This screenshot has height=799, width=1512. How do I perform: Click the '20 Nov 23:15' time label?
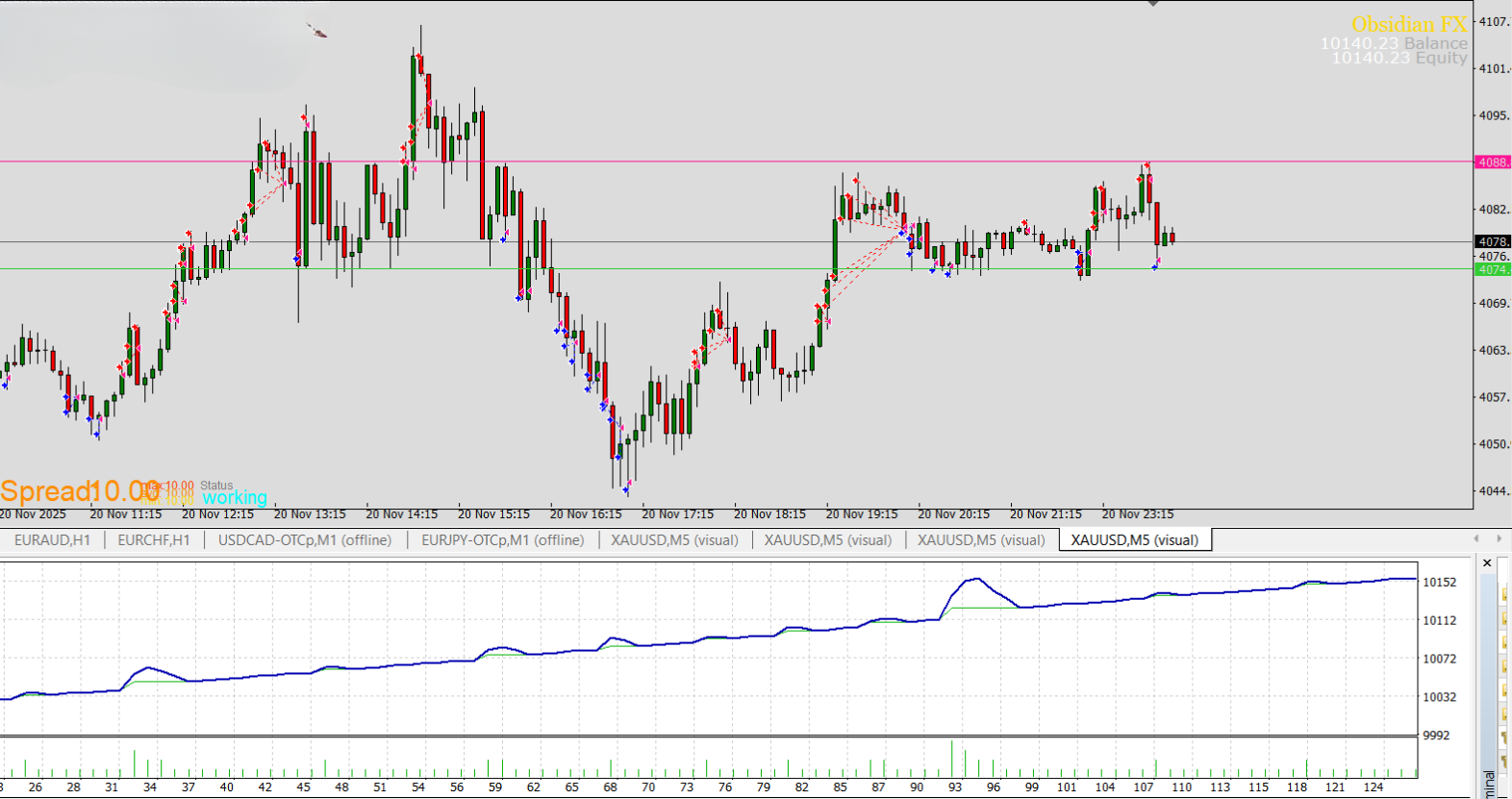point(1138,514)
